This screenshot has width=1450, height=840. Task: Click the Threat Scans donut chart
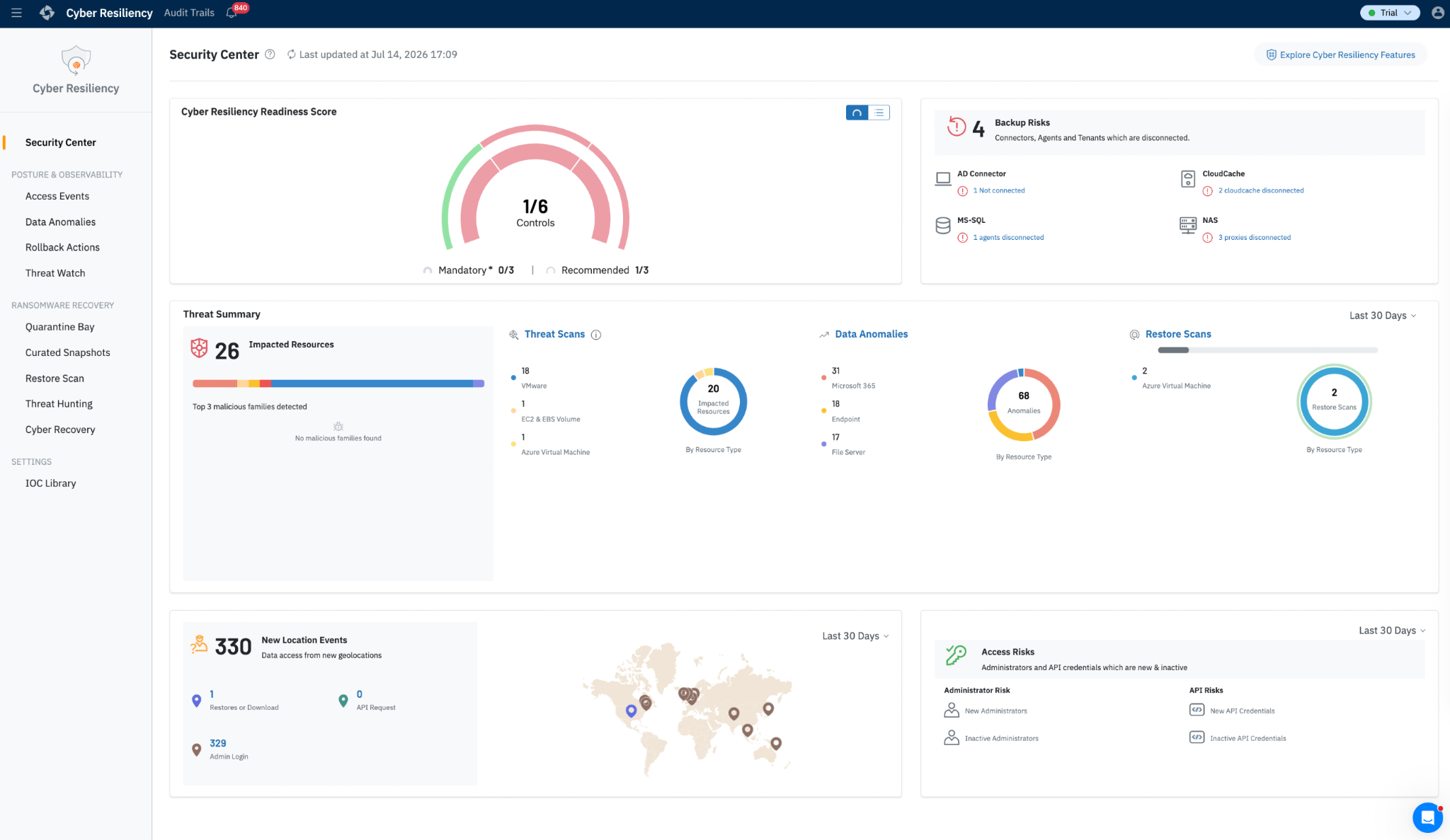pyautogui.click(x=713, y=401)
